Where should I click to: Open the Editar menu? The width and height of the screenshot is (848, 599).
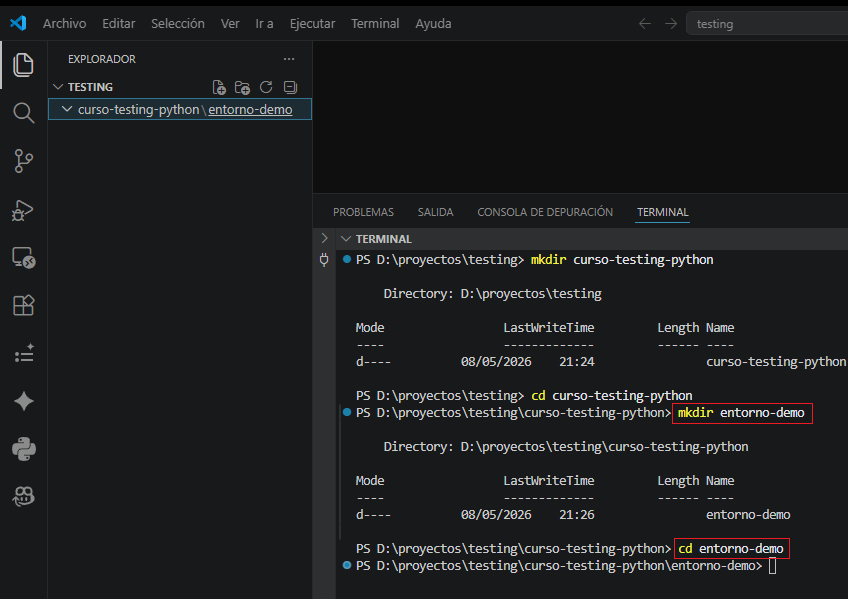tap(118, 24)
